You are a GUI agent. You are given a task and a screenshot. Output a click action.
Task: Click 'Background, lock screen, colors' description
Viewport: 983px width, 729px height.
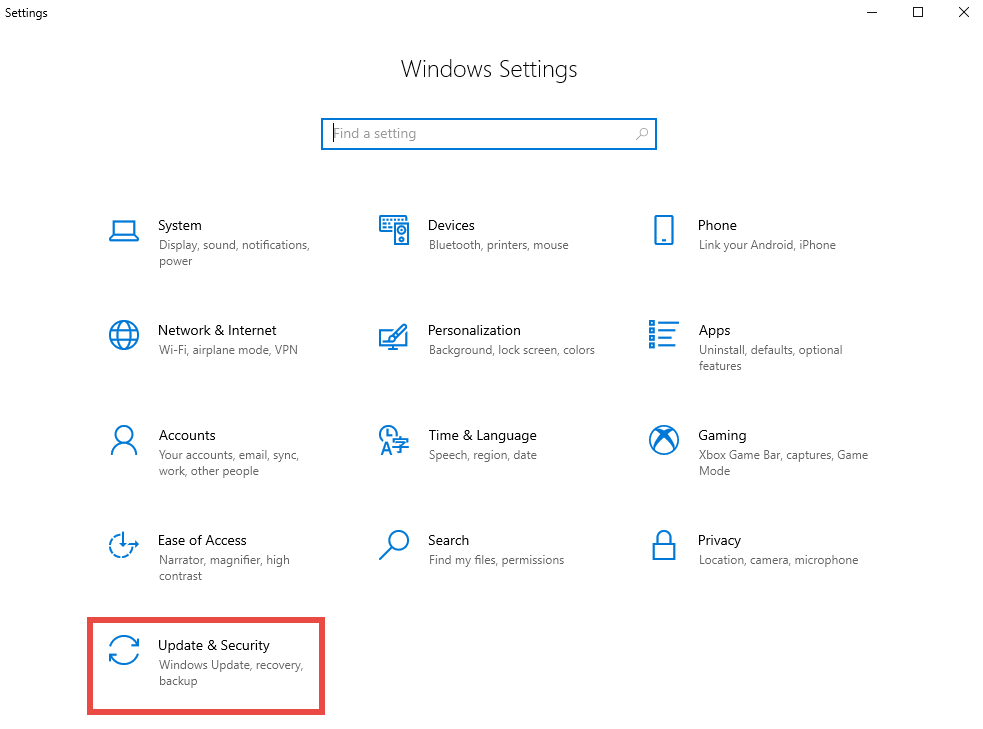point(512,350)
